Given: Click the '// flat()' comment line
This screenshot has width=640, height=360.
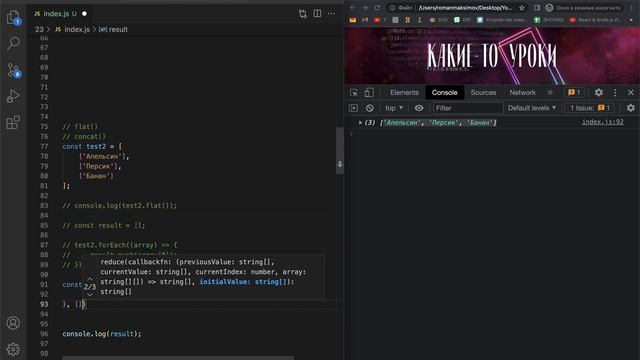Looking at the screenshot, I should pos(80,127).
